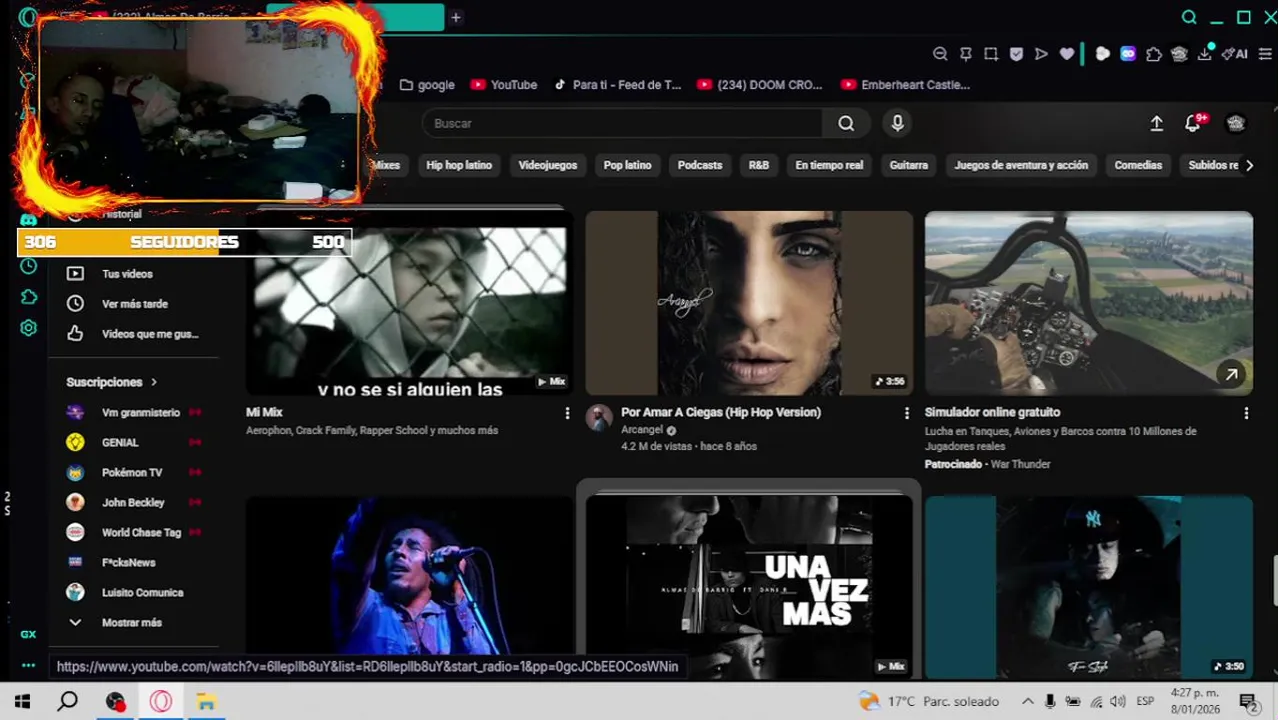This screenshot has width=1278, height=720.
Task: Click YouTube search magnifier button
Action: tap(846, 123)
